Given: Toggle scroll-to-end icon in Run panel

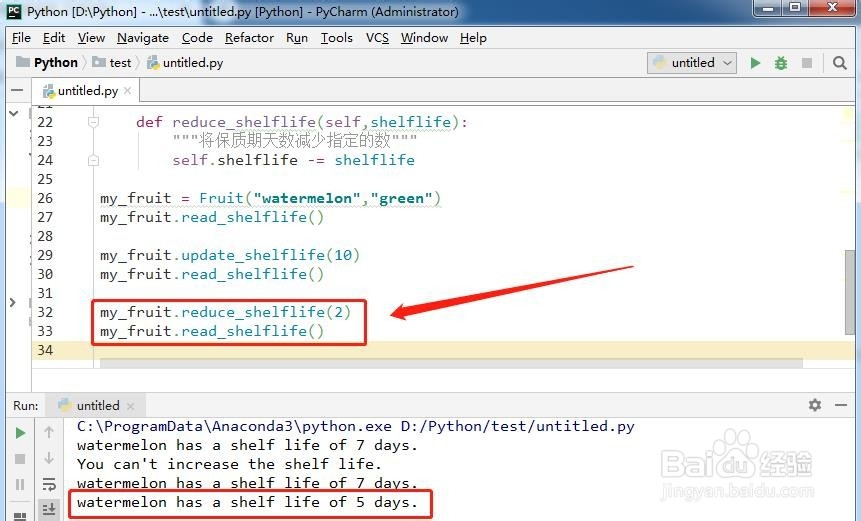Looking at the screenshot, I should pos(49,509).
